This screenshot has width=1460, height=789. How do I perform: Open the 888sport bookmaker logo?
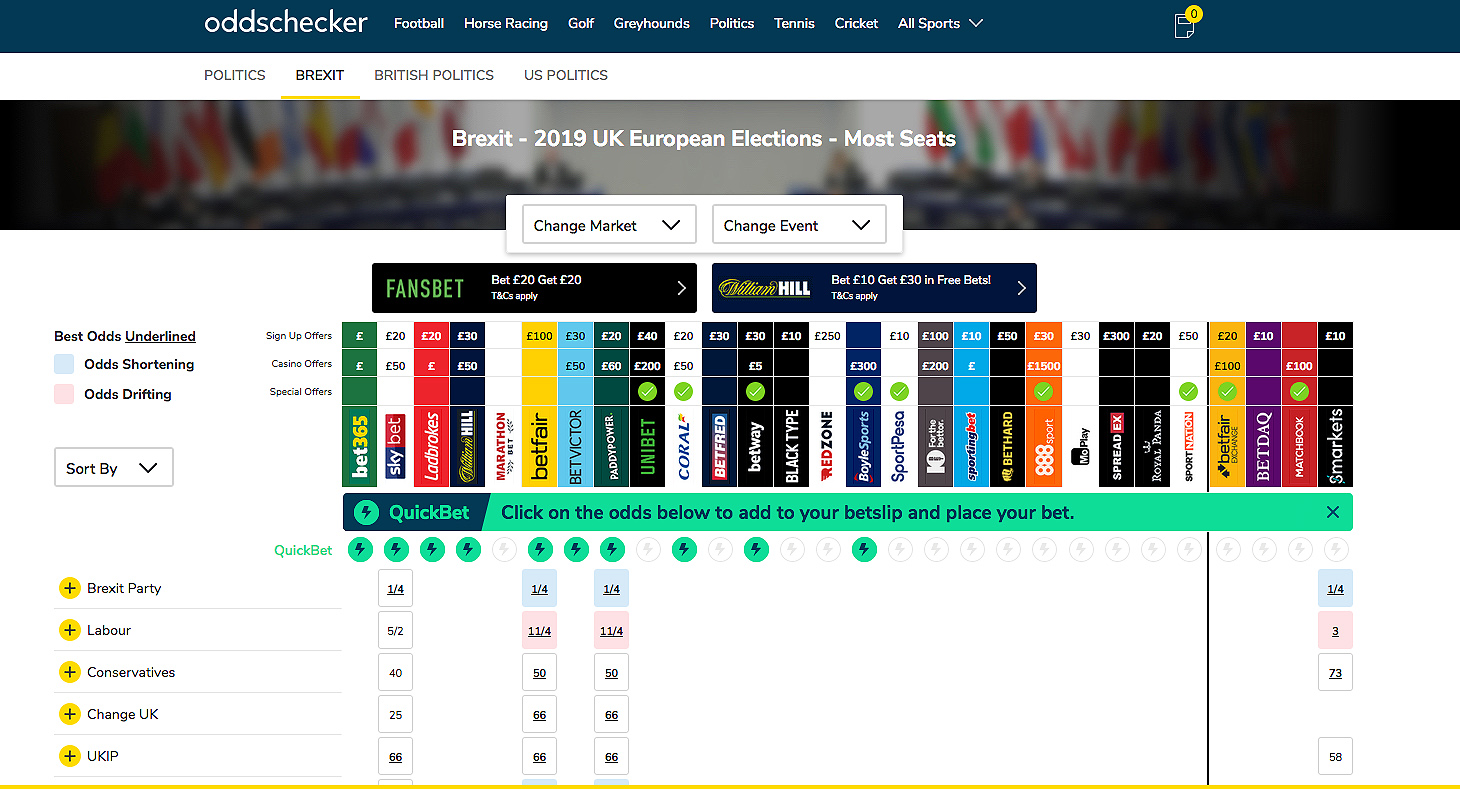pyautogui.click(x=1044, y=446)
